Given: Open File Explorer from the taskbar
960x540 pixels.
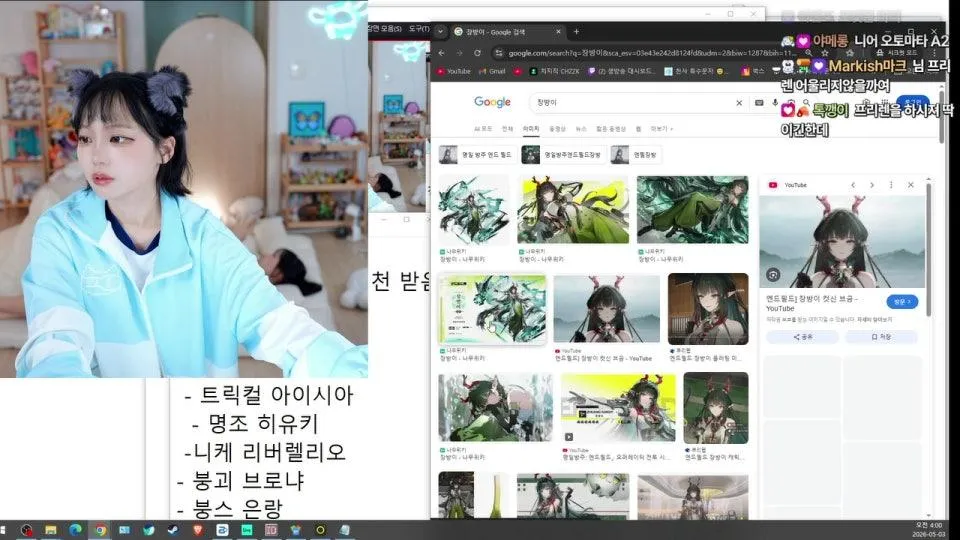Looking at the screenshot, I should (51, 530).
